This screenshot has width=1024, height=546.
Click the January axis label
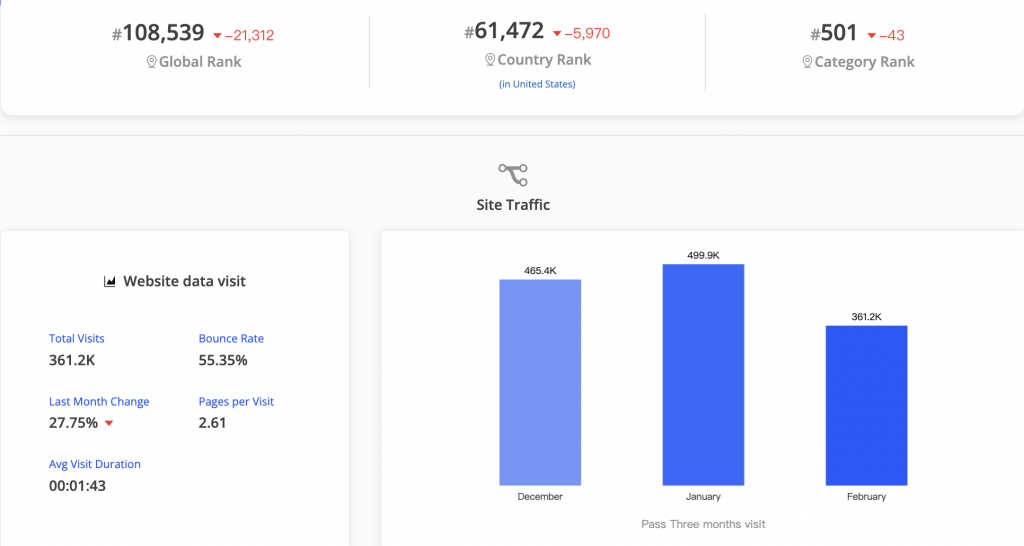[x=703, y=497]
